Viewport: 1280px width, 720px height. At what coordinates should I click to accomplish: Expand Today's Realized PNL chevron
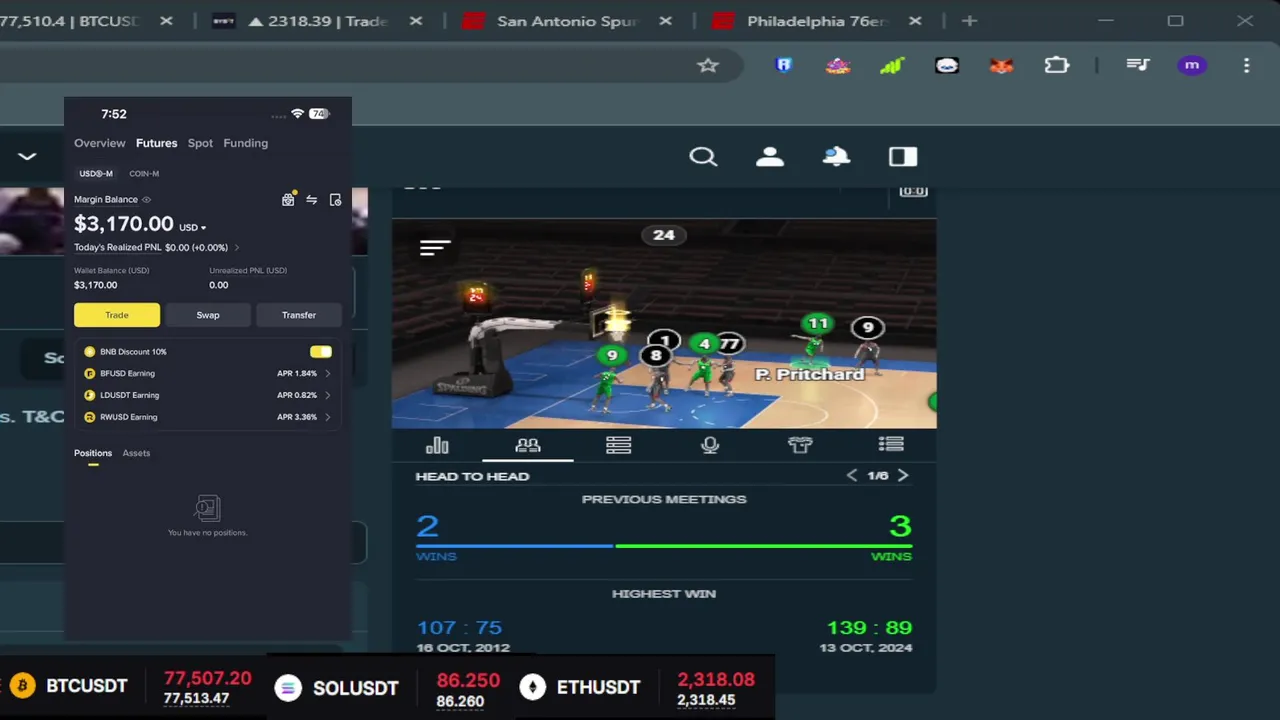coord(237,248)
